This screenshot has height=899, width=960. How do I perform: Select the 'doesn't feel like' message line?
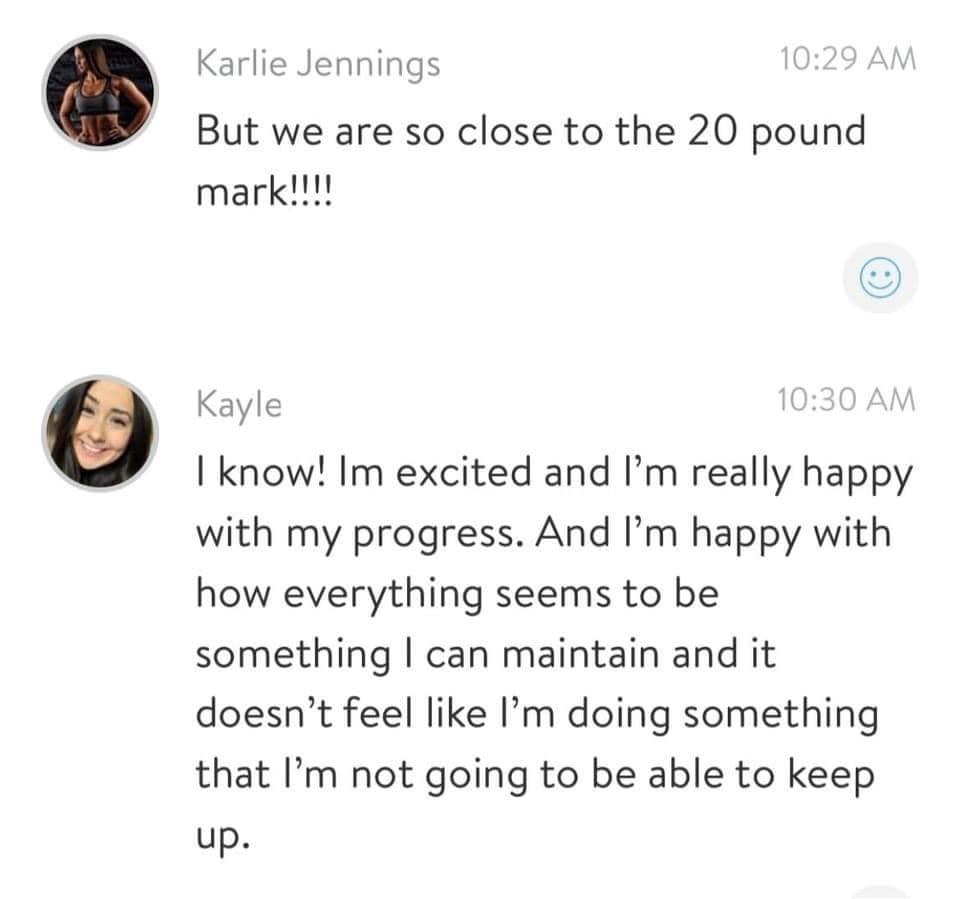(537, 715)
